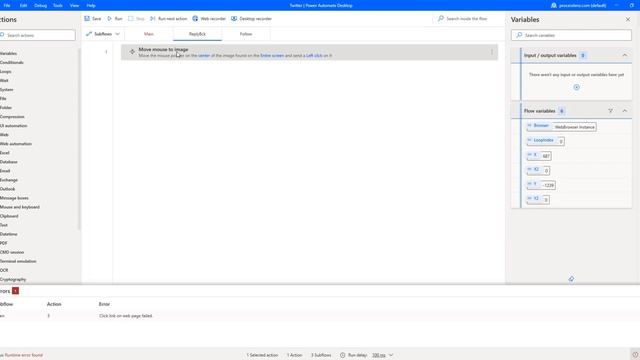The image size is (640, 360).
Task: Switch to the Follow subflow tab
Action: tap(246, 34)
